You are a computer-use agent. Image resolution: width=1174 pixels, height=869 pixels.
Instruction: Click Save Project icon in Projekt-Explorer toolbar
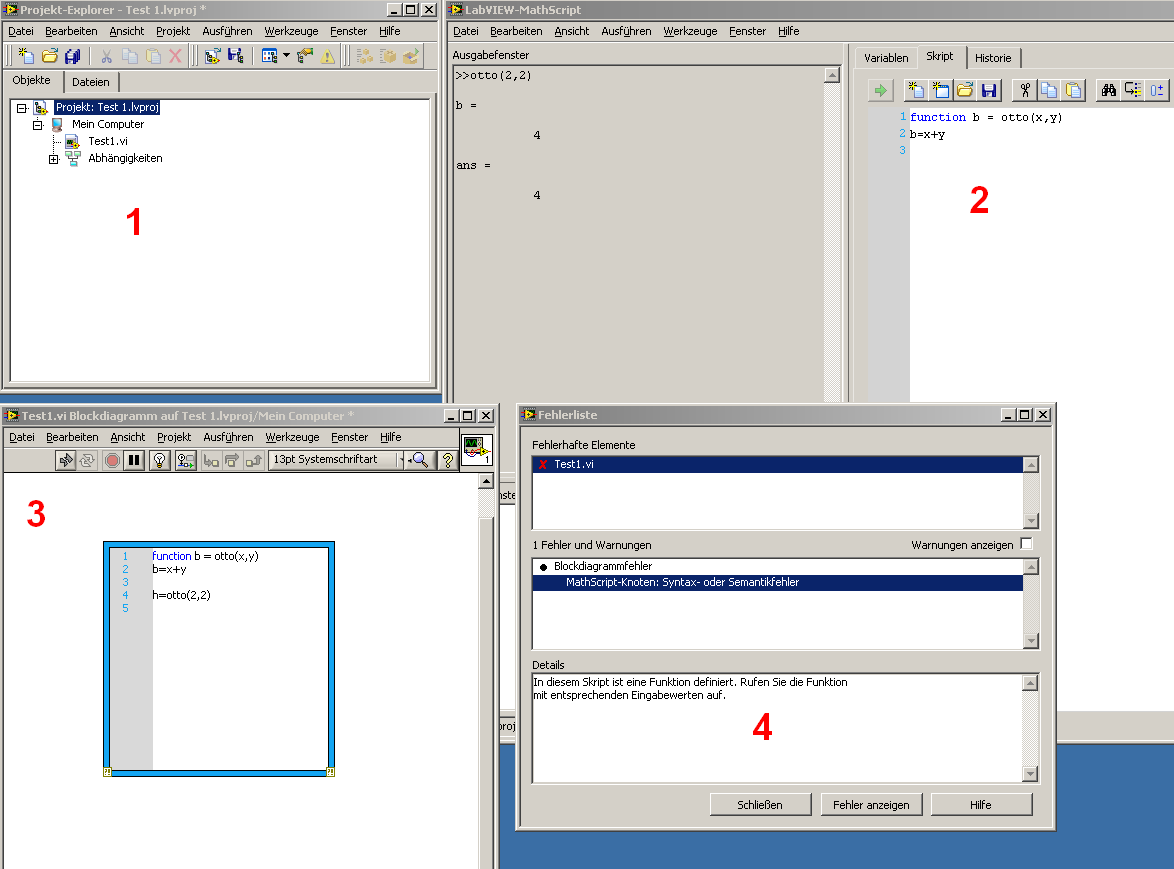[x=235, y=56]
